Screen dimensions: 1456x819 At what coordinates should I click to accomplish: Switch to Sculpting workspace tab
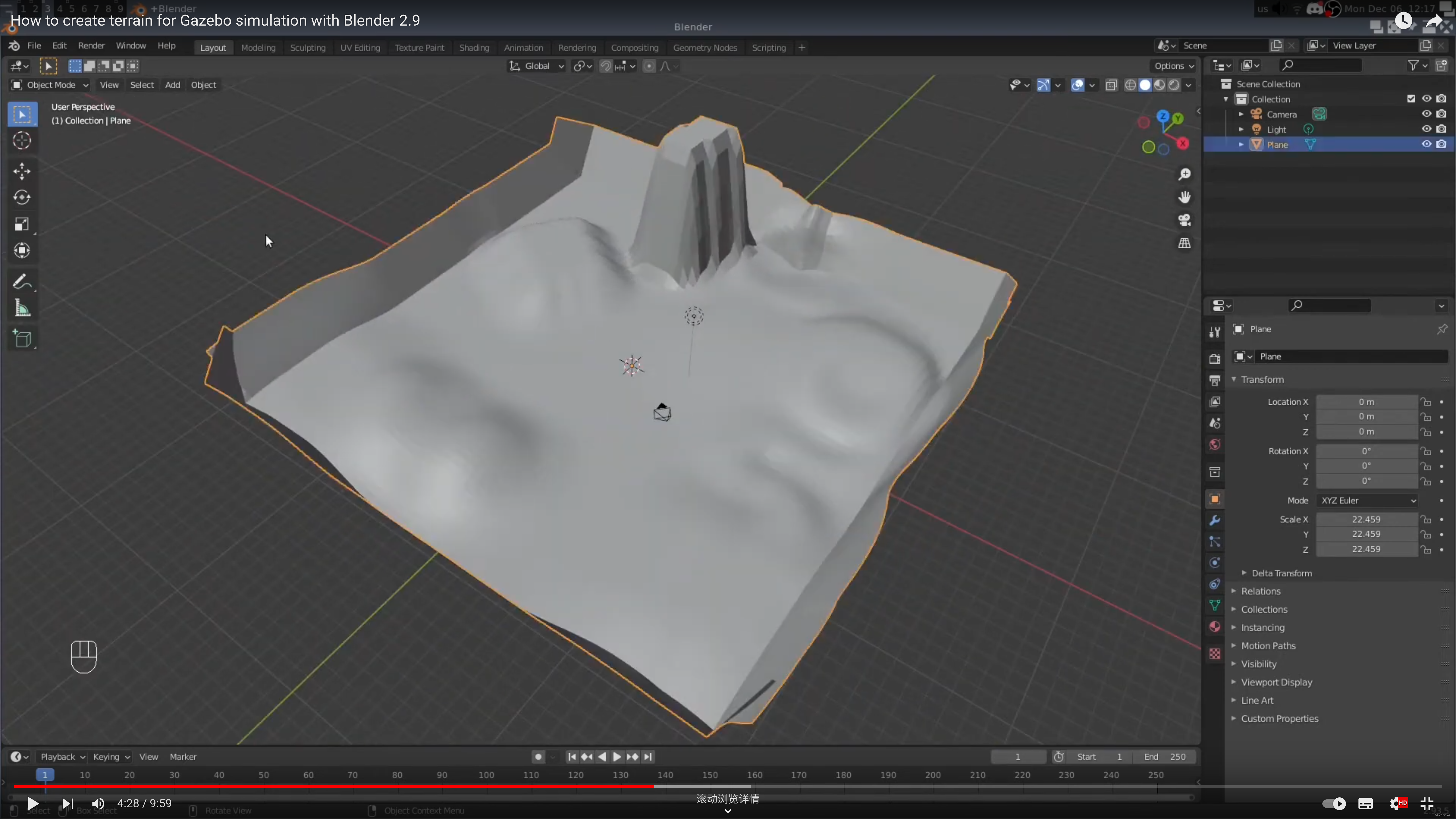coord(307,47)
